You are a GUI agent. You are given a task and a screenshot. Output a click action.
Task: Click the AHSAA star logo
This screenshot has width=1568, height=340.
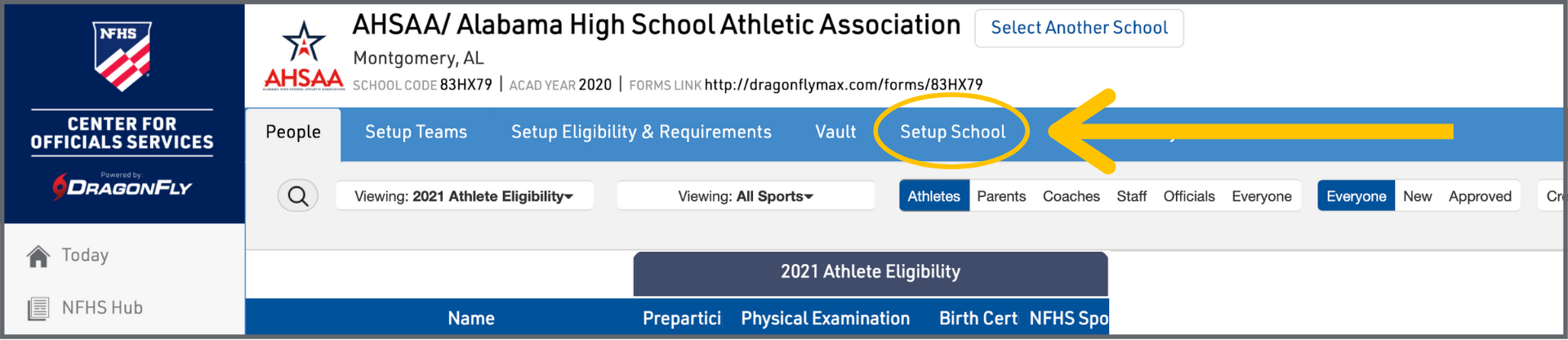(304, 56)
